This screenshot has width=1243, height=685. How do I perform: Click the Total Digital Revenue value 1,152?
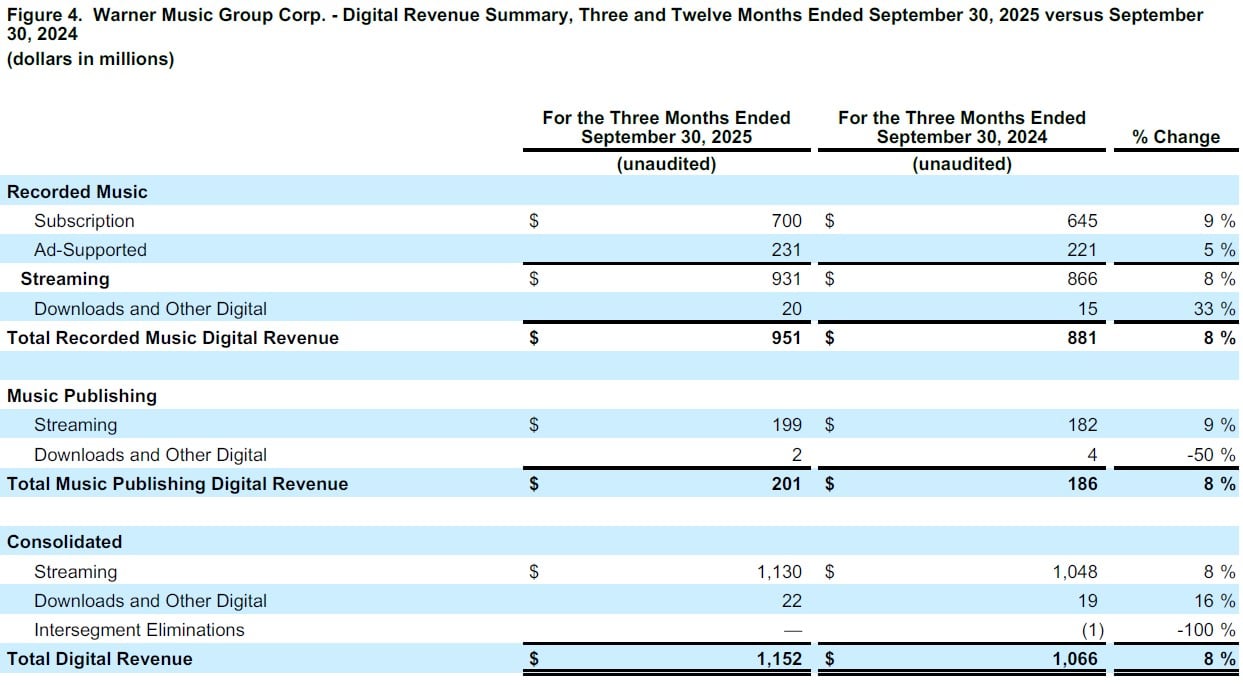tap(779, 659)
